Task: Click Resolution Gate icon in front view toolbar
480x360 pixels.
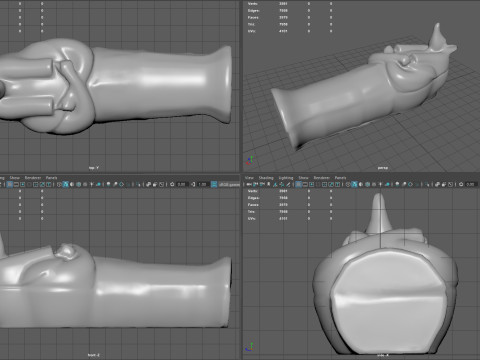Action: (x=22, y=184)
